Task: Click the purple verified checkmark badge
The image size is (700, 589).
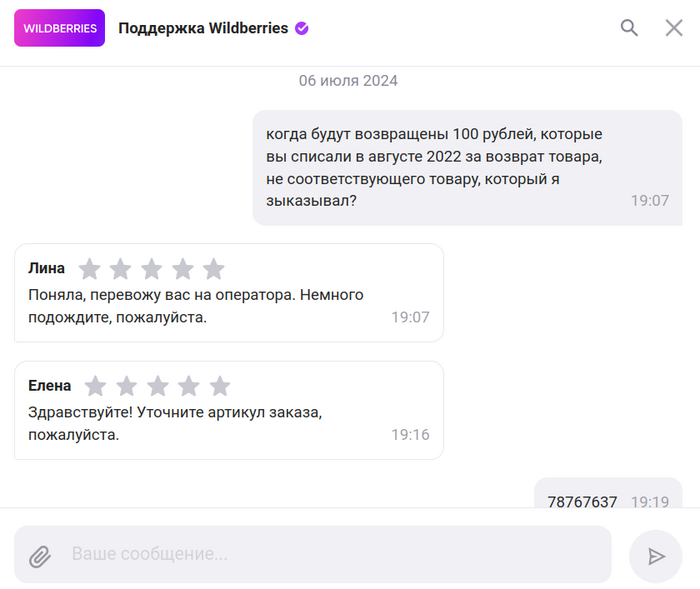Action: click(302, 28)
